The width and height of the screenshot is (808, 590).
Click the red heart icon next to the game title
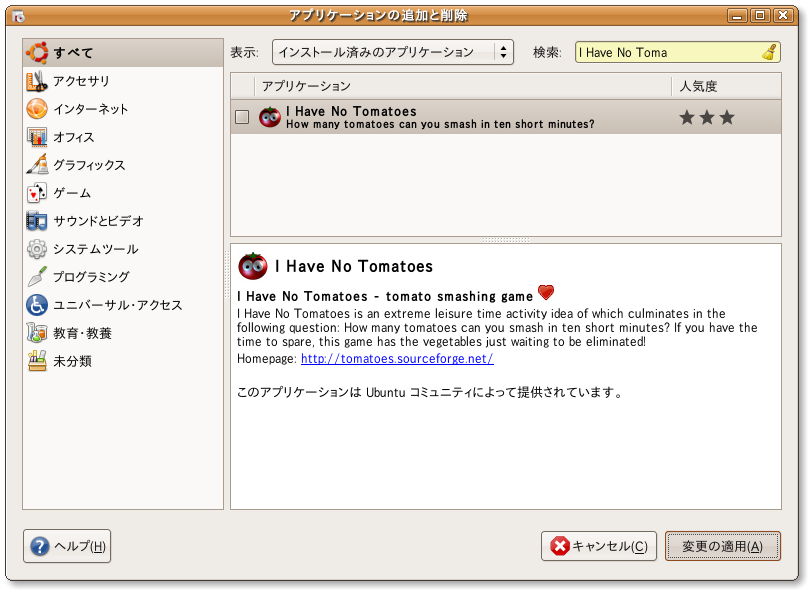546,293
